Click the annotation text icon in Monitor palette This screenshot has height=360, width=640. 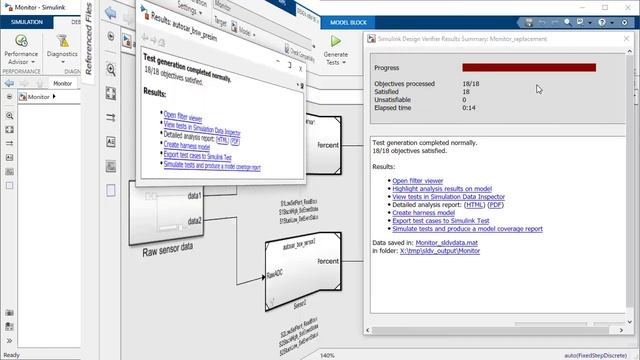click(9, 158)
